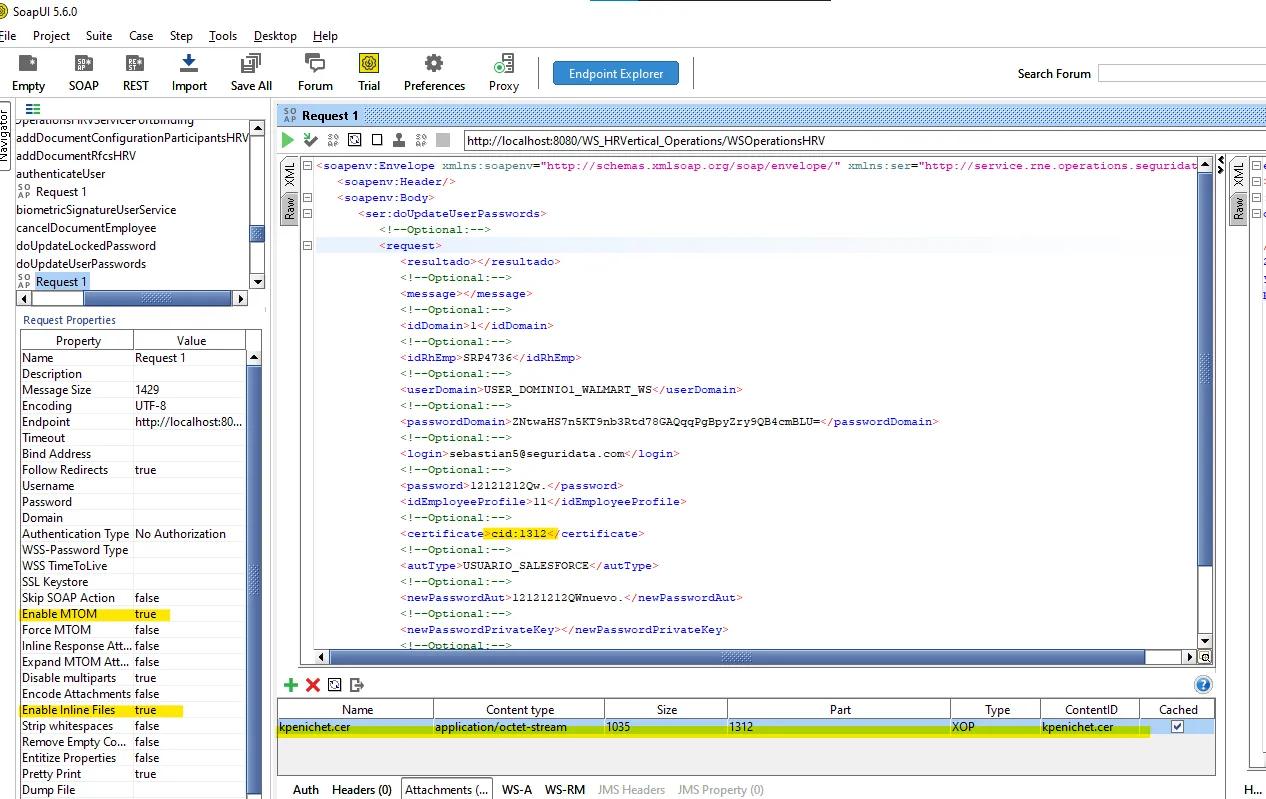Switch to the Headers (0) tab
This screenshot has width=1266, height=799.
tap(361, 789)
